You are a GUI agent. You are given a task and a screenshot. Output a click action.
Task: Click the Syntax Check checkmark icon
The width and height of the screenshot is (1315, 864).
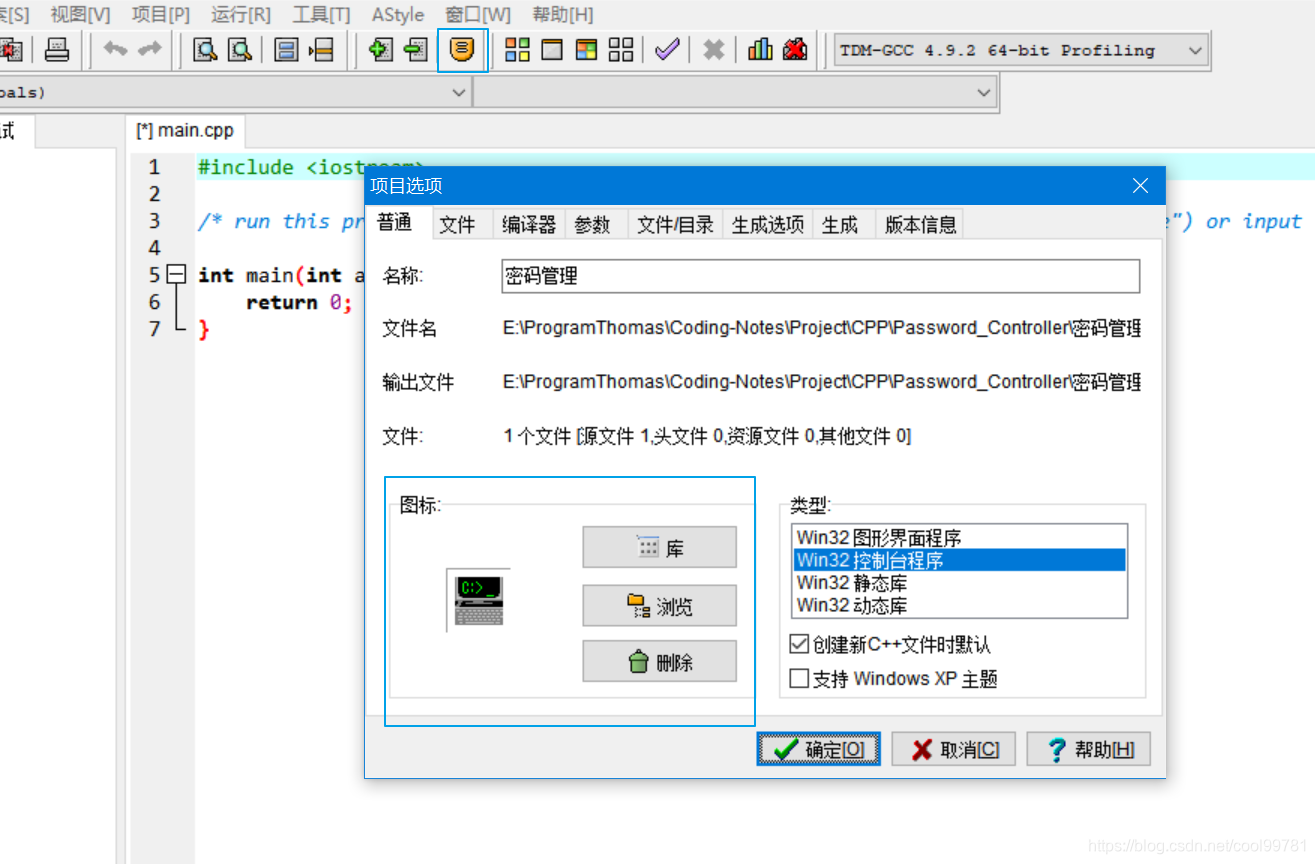[x=667, y=50]
